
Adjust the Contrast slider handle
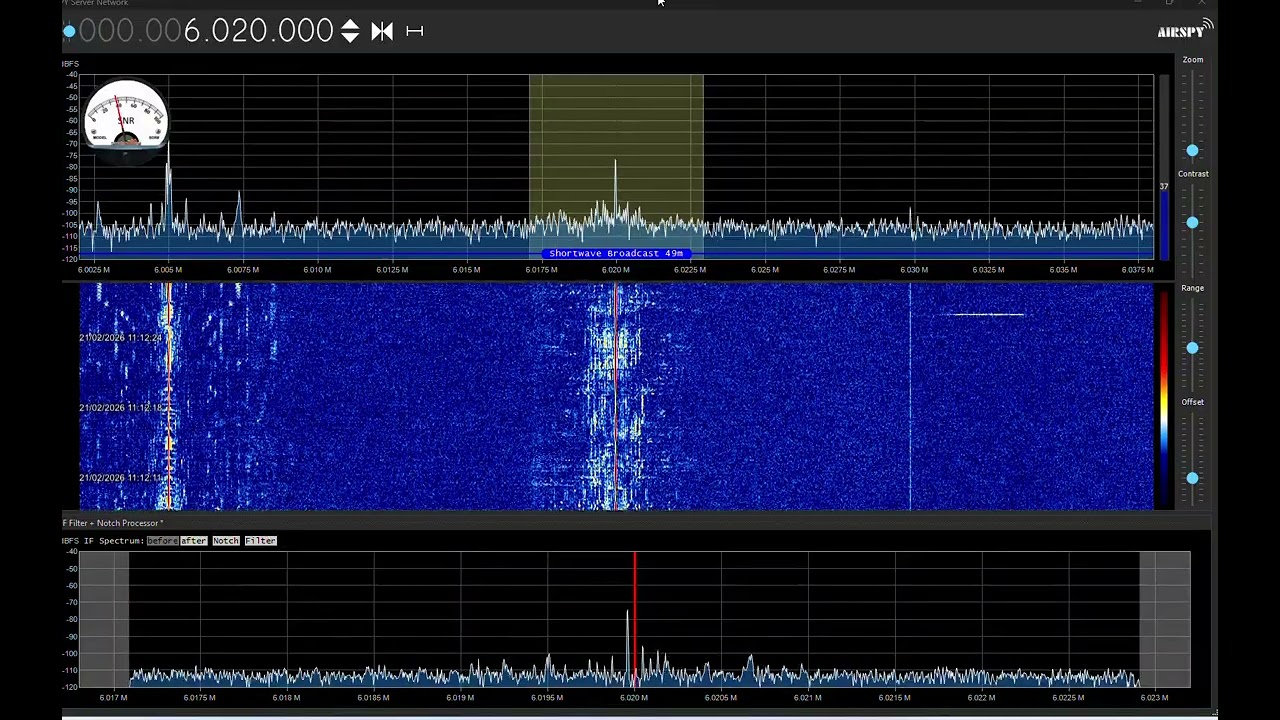click(x=1192, y=222)
